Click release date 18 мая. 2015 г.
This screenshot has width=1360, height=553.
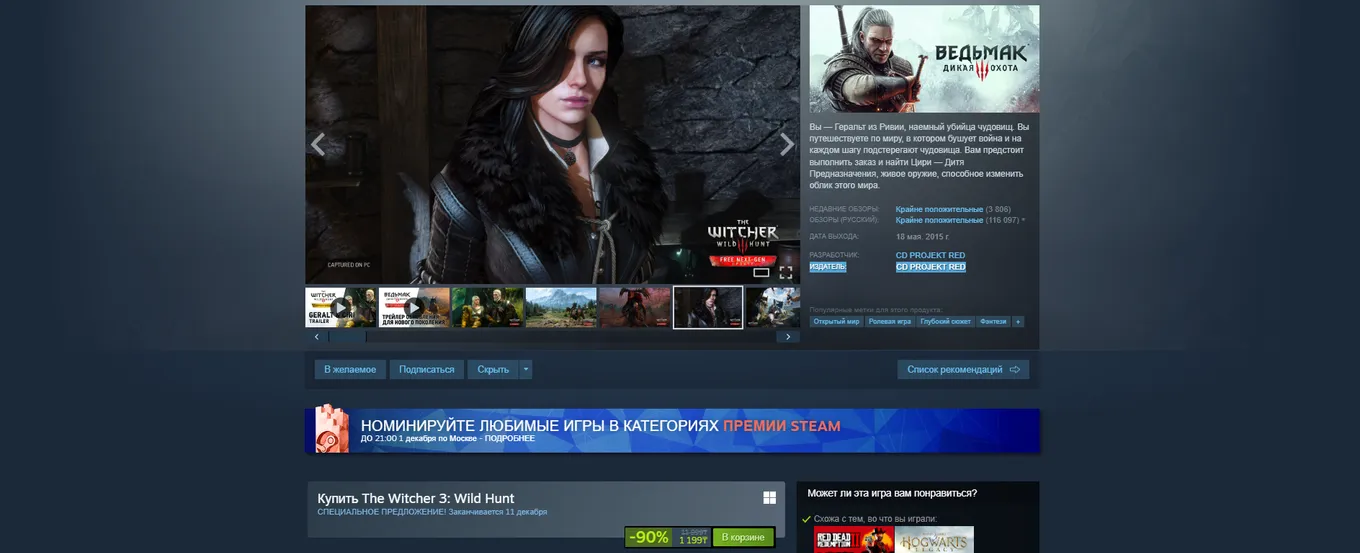pos(923,237)
